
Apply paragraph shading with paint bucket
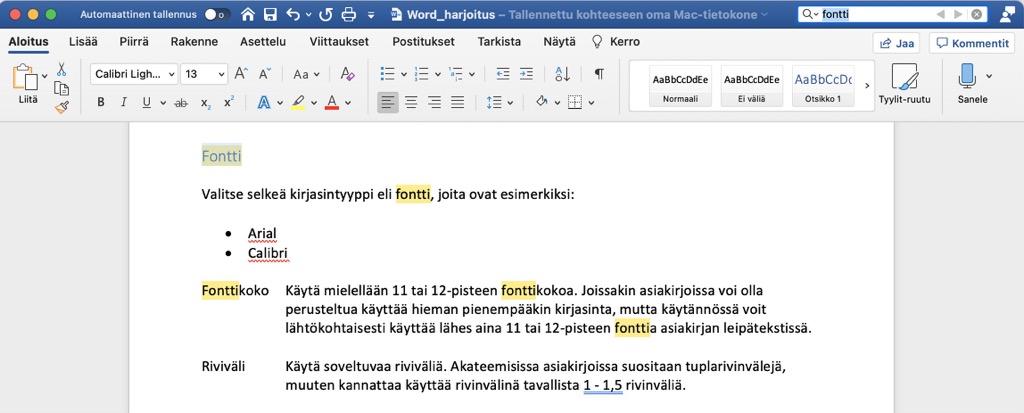click(x=541, y=103)
